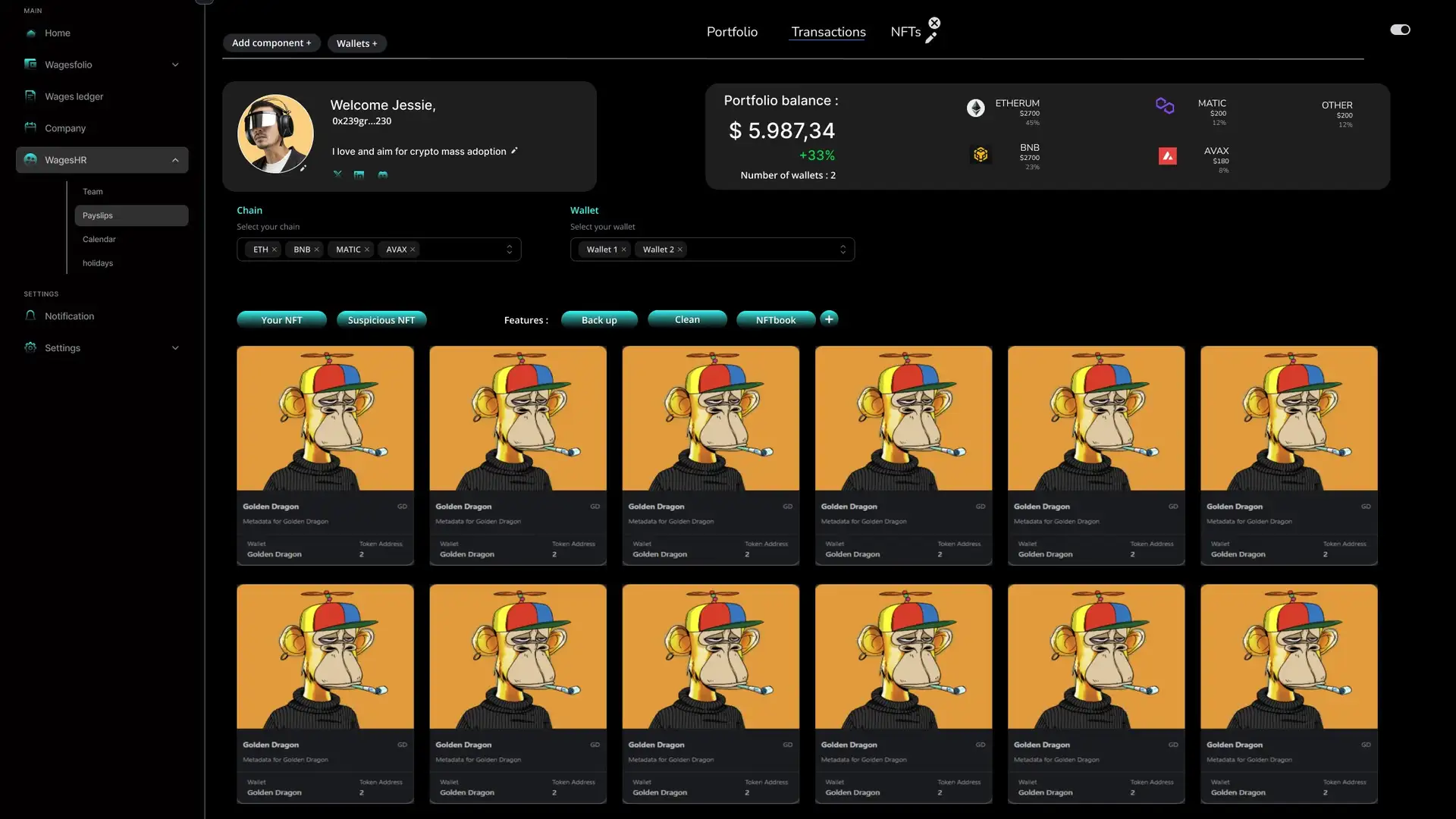Click the Wallets + button
The image size is (1456, 819).
(x=357, y=44)
